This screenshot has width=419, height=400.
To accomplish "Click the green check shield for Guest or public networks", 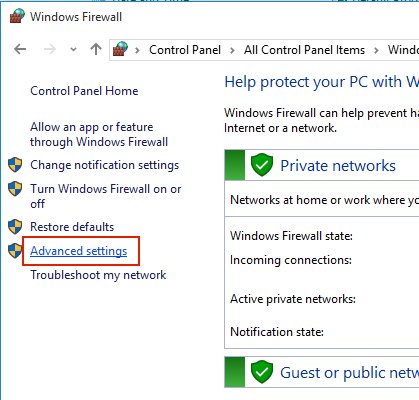I will pyautogui.click(x=262, y=372).
